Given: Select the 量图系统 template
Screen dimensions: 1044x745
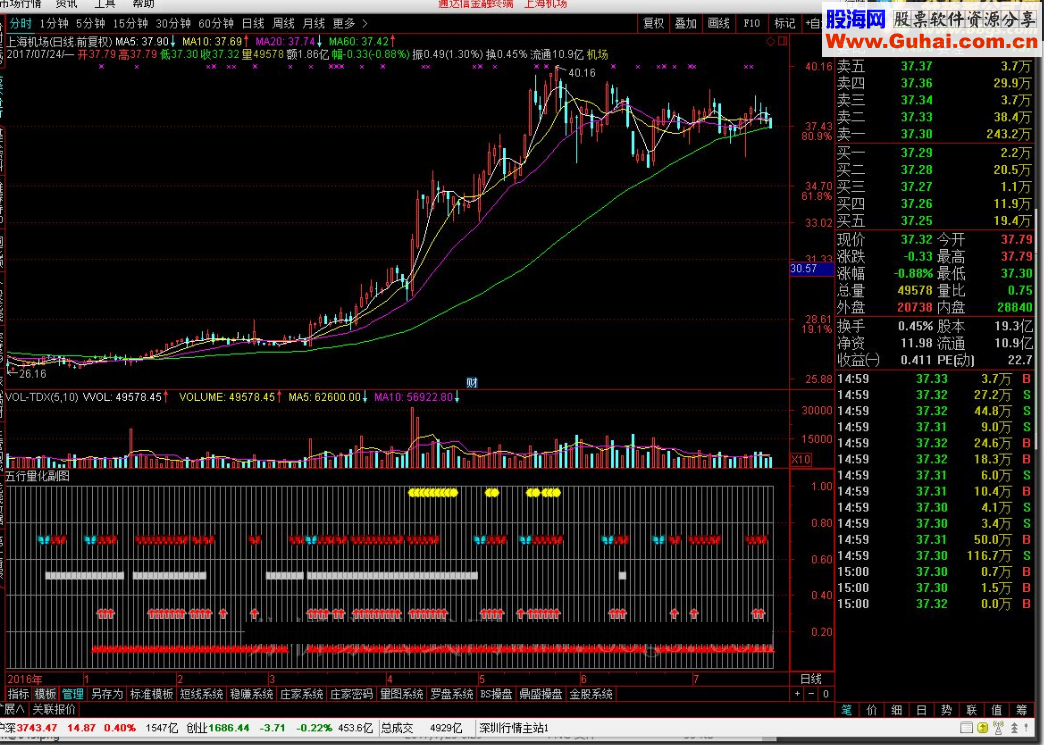Looking at the screenshot, I should [x=401, y=694].
